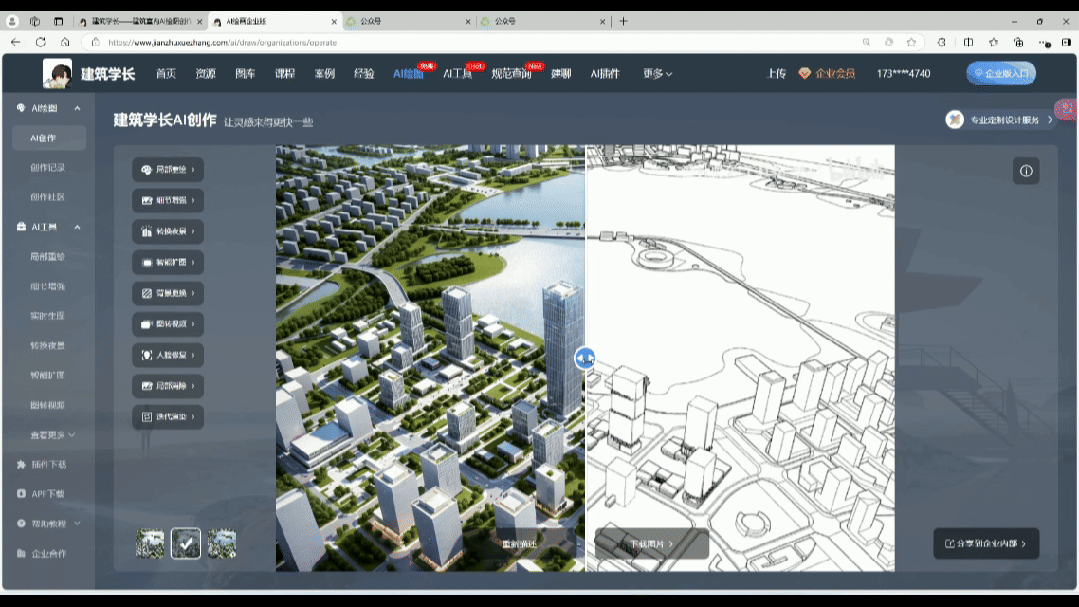
Task: Go to 资源 in the top navigation
Action: [206, 74]
